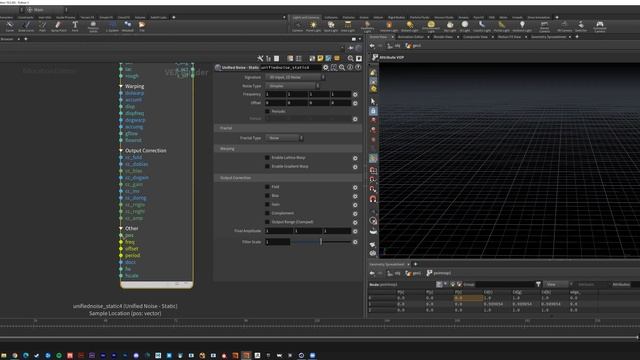Enable Lattice Warp checkbox
The image size is (640, 360).
point(267,158)
